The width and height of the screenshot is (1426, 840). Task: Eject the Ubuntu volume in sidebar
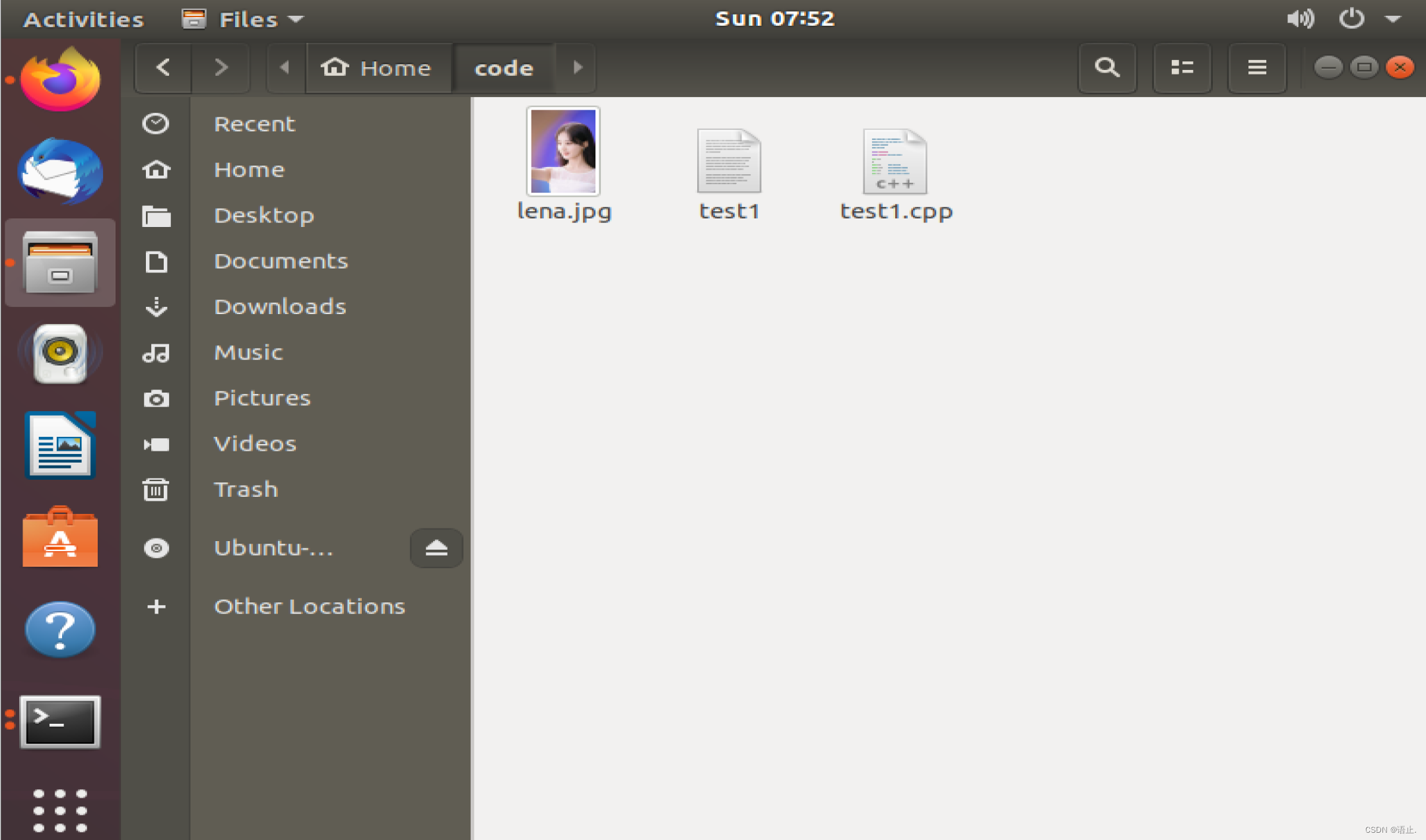click(436, 548)
